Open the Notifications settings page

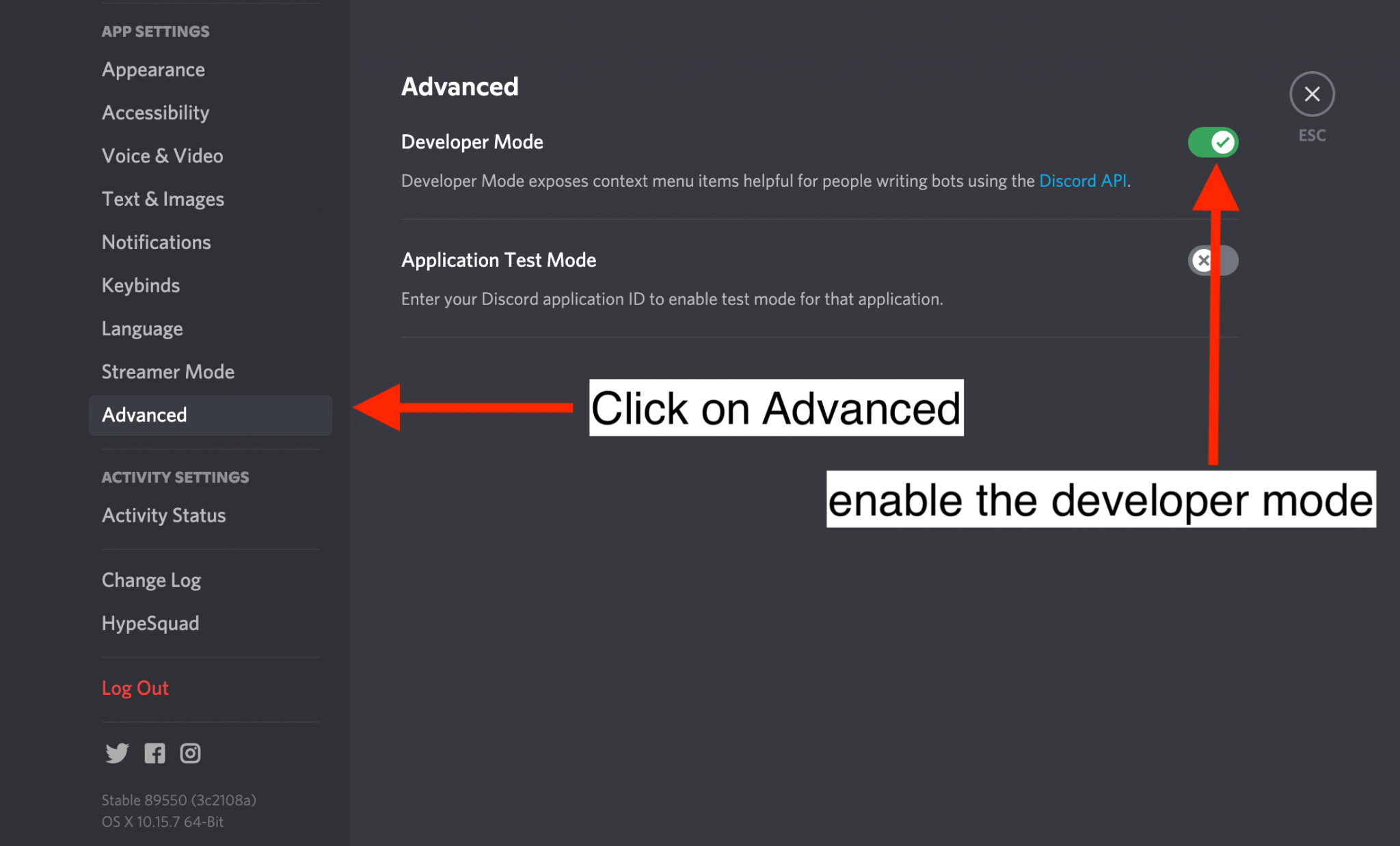pyautogui.click(x=156, y=242)
